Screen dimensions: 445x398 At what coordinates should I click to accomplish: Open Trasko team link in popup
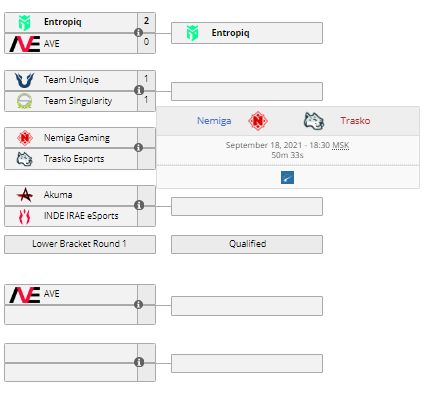click(355, 121)
